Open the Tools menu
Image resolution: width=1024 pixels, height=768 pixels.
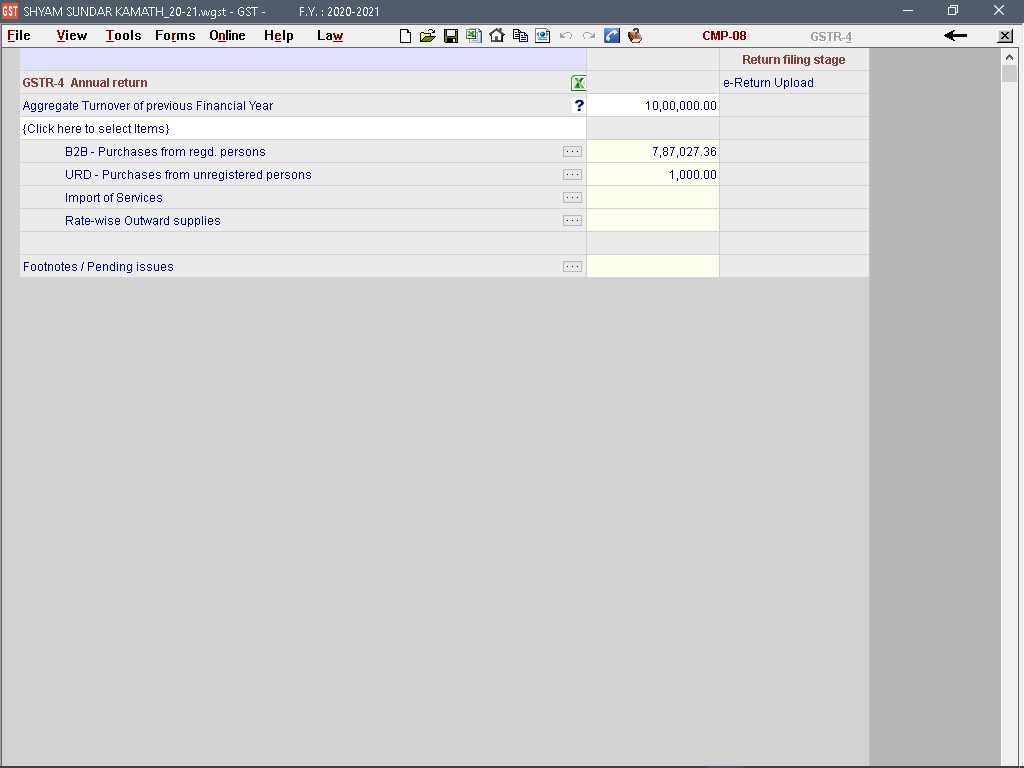124,36
